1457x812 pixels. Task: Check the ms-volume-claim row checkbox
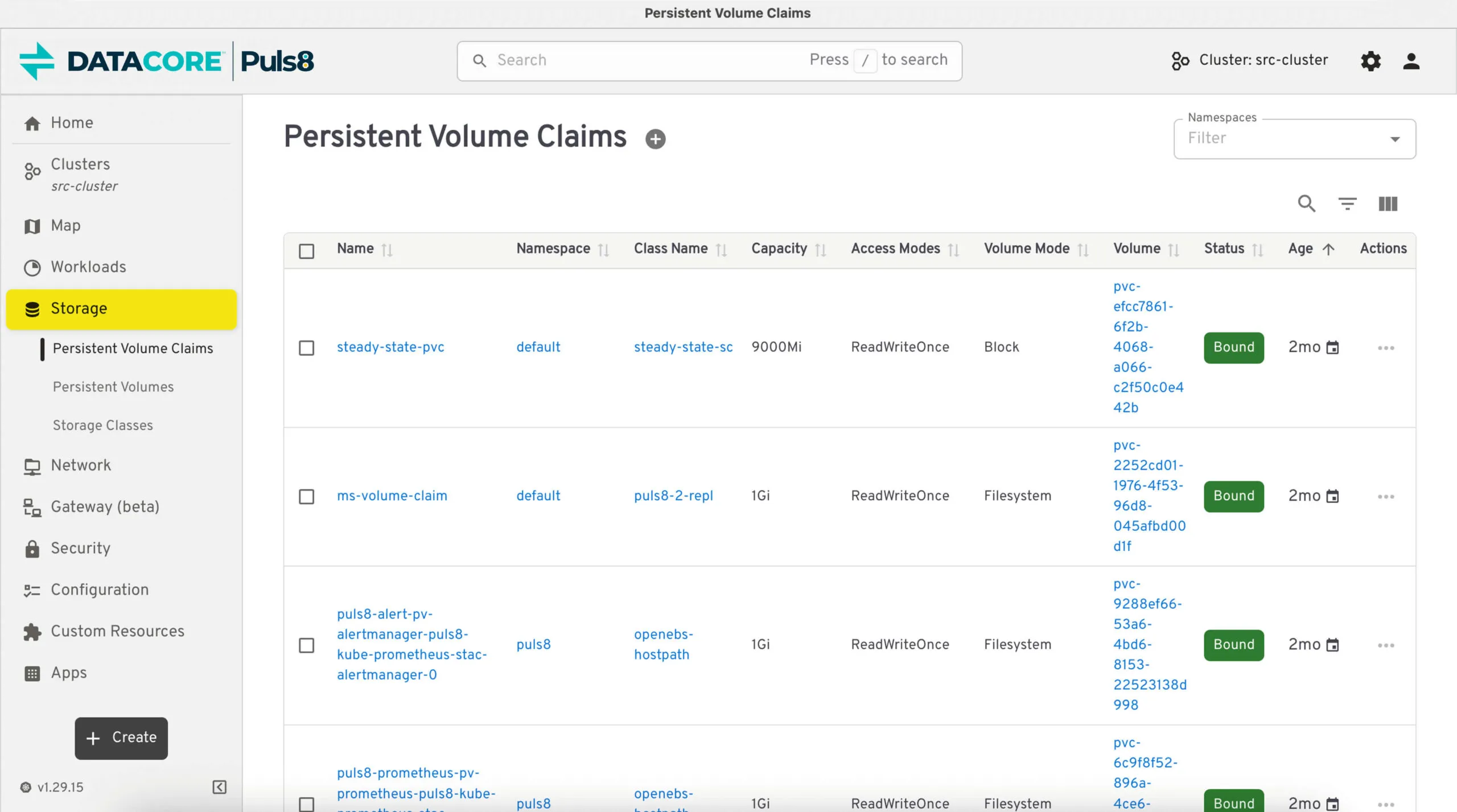[x=306, y=496]
